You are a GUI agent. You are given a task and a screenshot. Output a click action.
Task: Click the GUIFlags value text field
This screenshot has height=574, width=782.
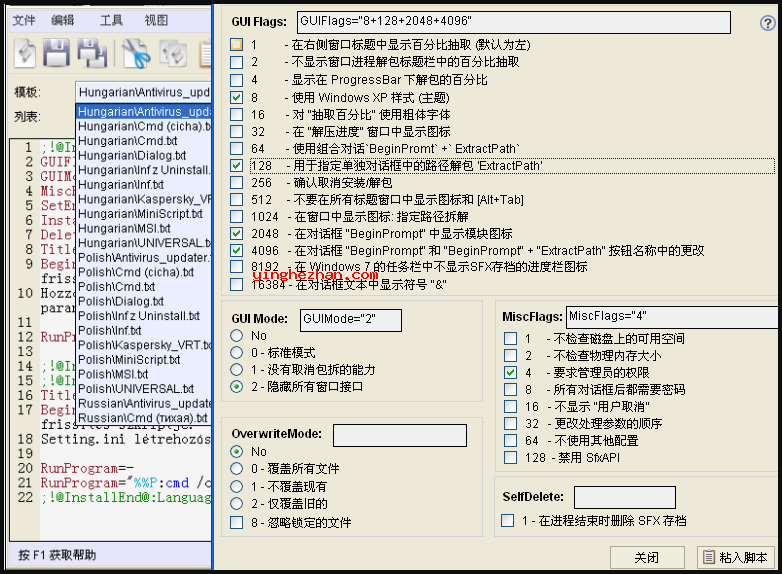pyautogui.click(x=513, y=22)
